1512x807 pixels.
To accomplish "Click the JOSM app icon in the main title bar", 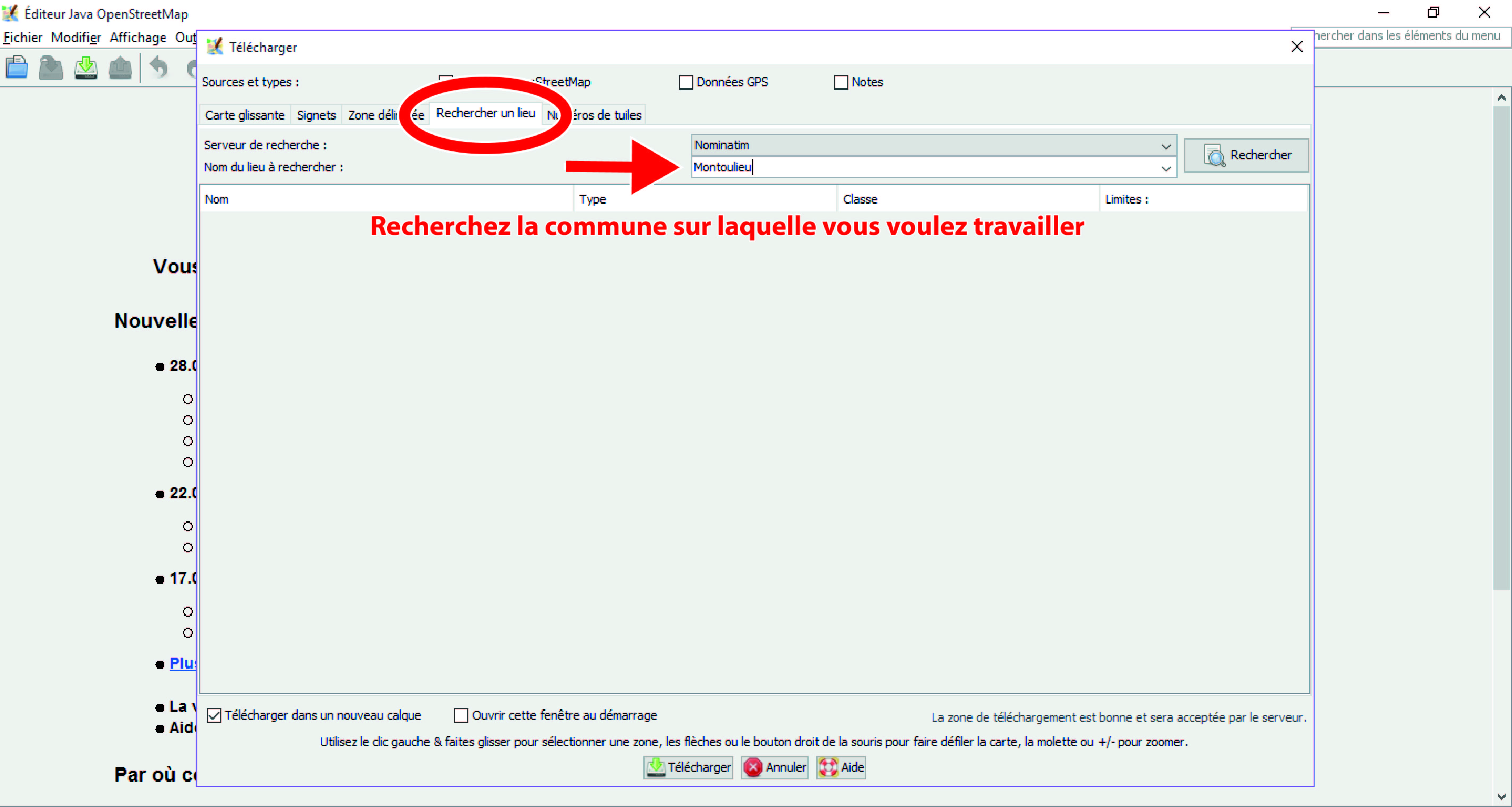I will tap(11, 13).
